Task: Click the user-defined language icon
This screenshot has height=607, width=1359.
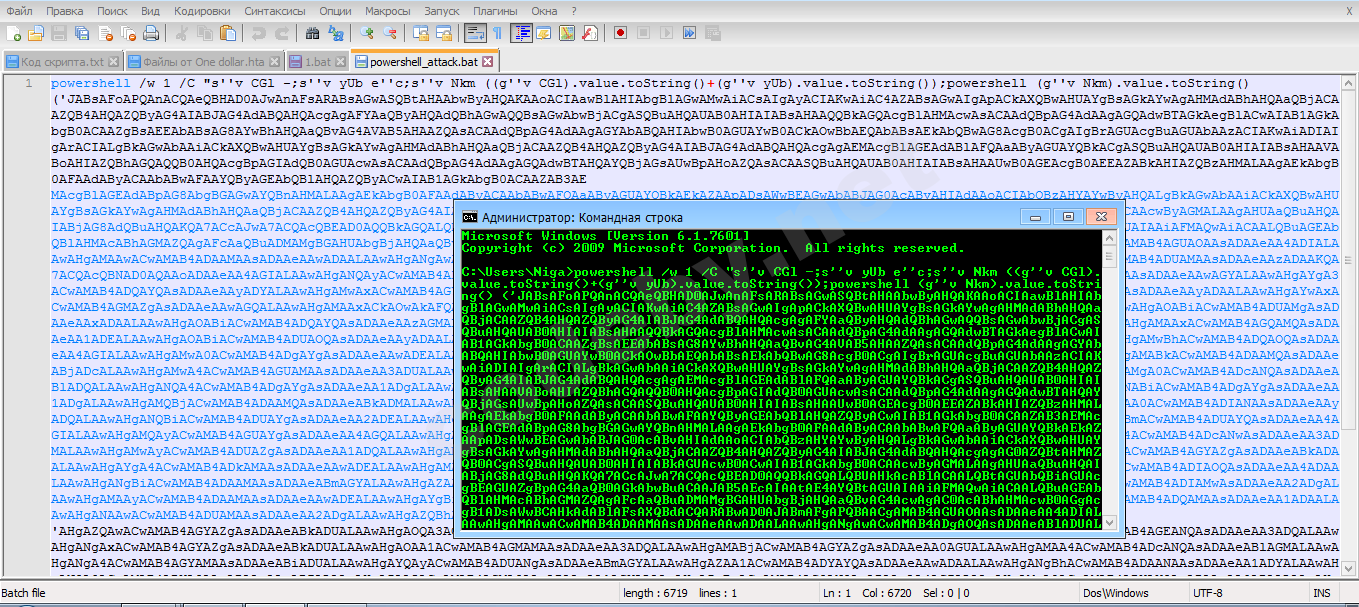Action: click(544, 33)
